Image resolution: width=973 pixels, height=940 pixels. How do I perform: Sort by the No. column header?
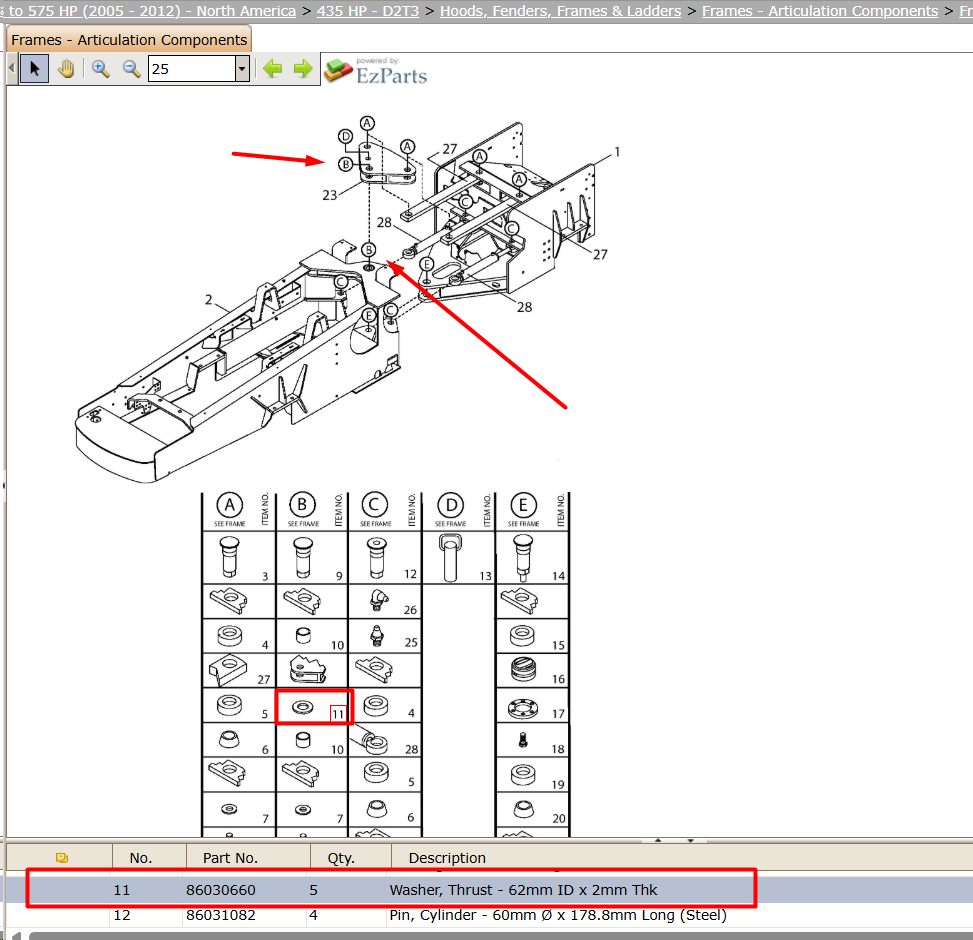tap(141, 857)
